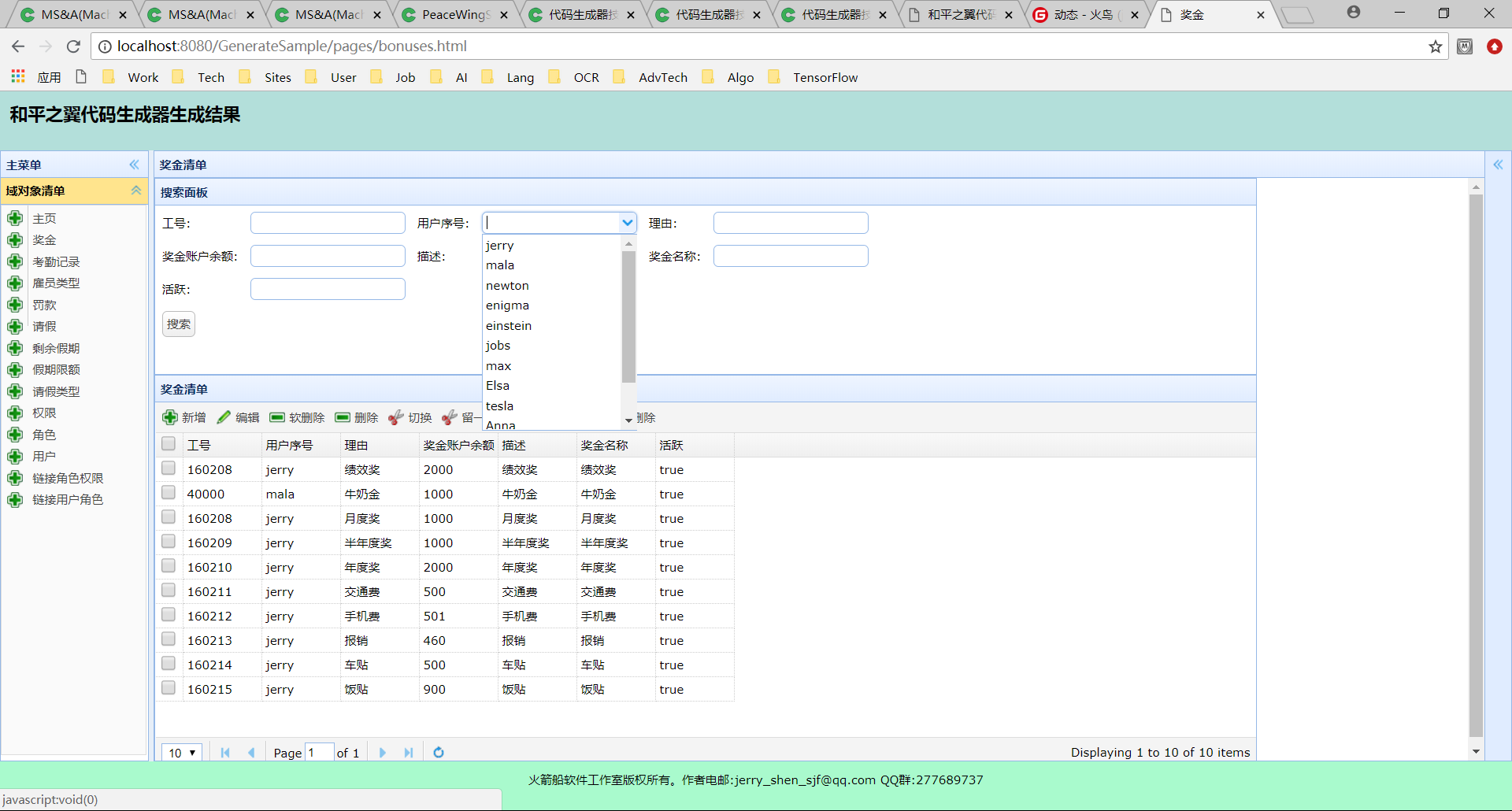Check the row for 160208 绩效奖
Image resolution: width=1512 pixels, height=811 pixels.
[x=169, y=468]
